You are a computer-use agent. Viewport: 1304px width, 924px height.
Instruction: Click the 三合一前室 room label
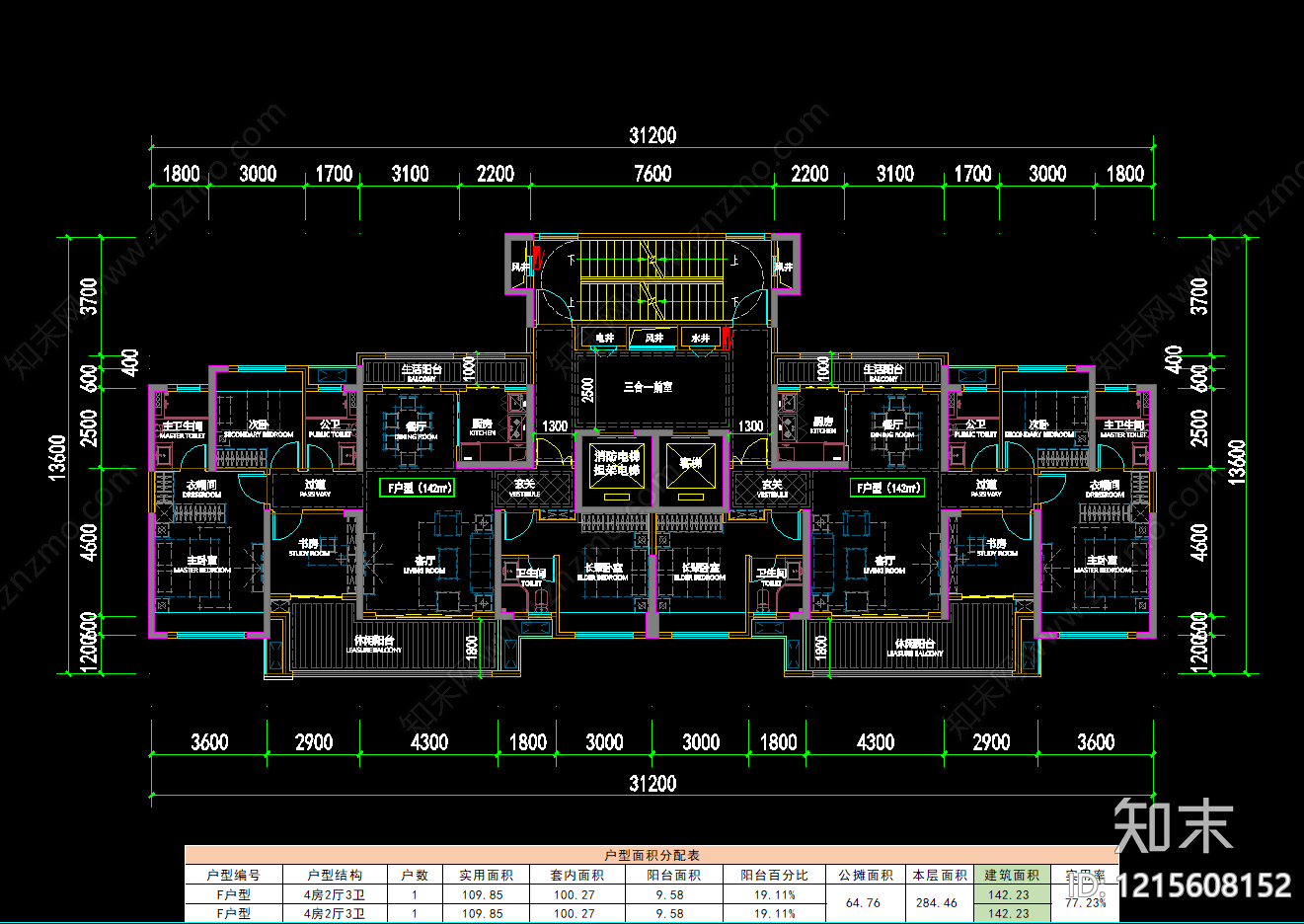pos(648,387)
